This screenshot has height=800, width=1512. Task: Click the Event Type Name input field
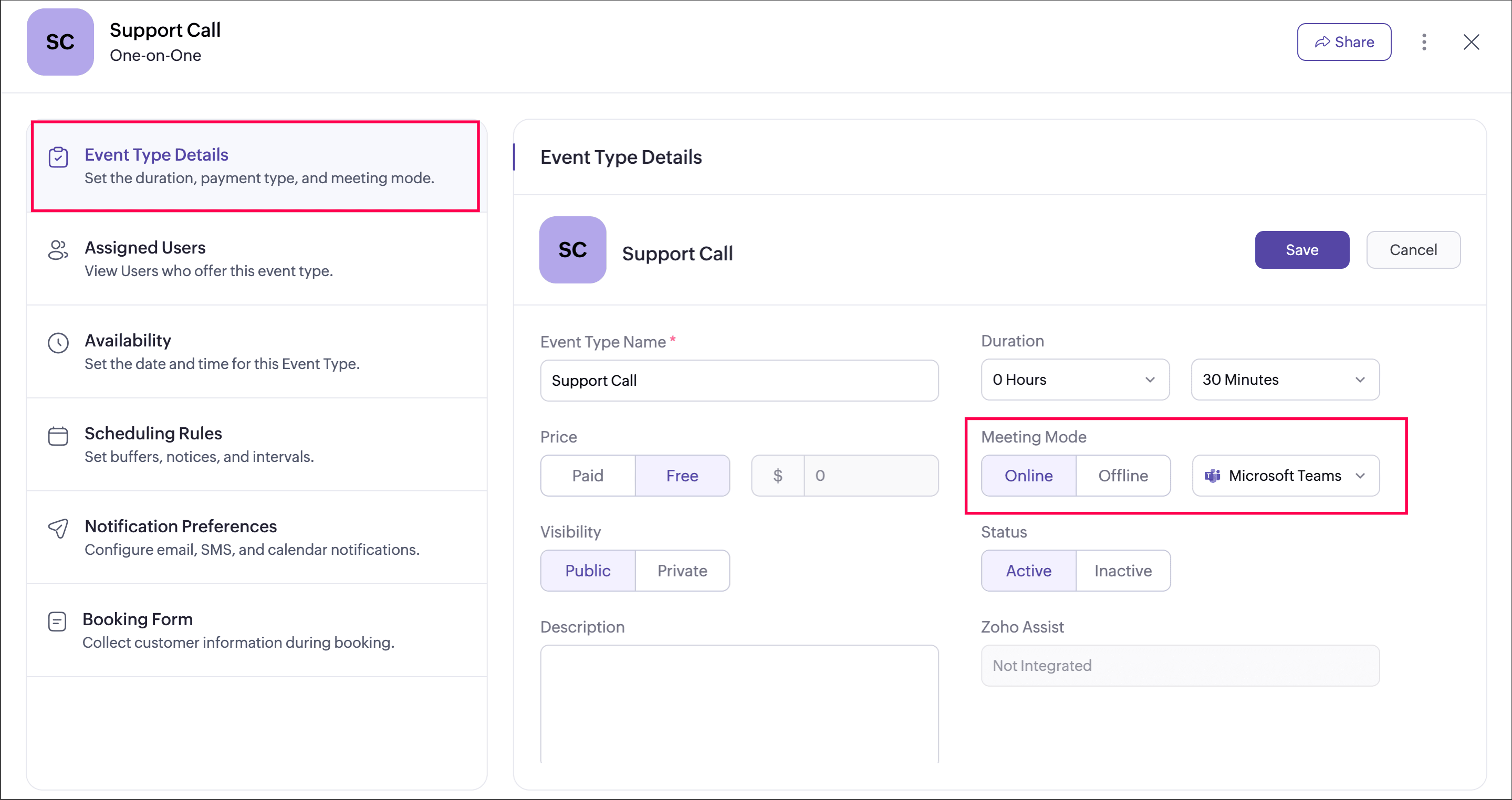pos(739,381)
